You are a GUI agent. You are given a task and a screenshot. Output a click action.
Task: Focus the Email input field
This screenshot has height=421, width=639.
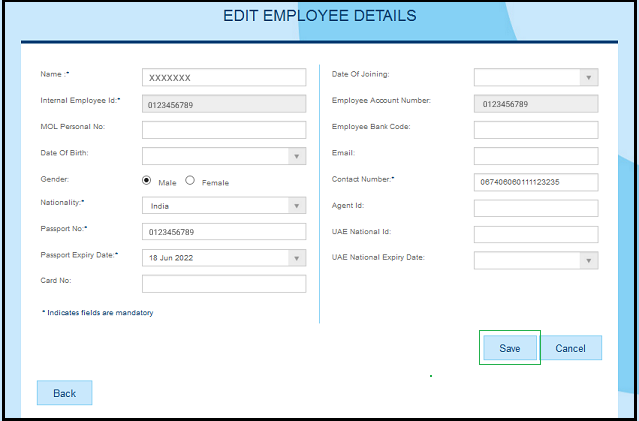pos(535,155)
